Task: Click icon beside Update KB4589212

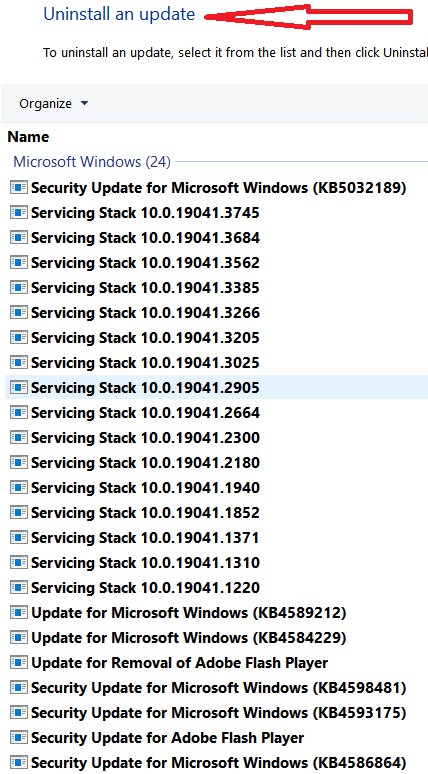Action: click(19, 613)
